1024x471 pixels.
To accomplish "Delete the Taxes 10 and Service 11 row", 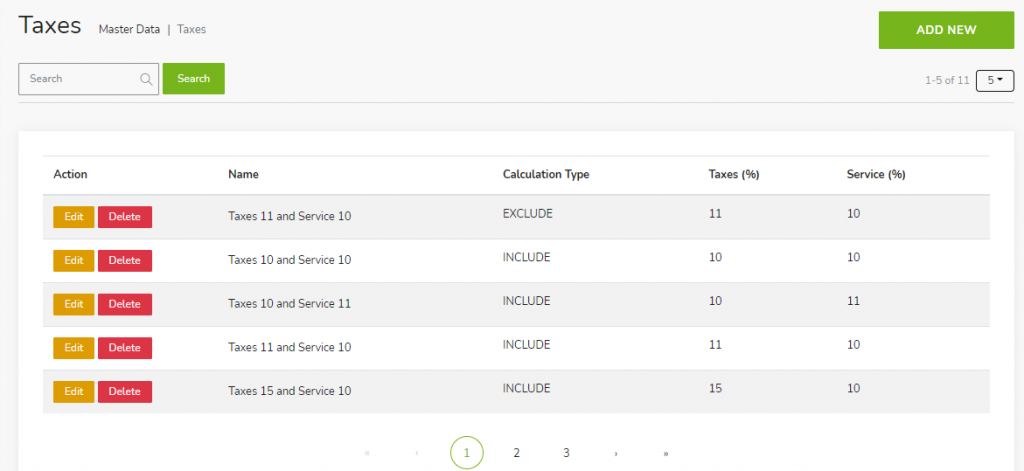I will (x=125, y=304).
